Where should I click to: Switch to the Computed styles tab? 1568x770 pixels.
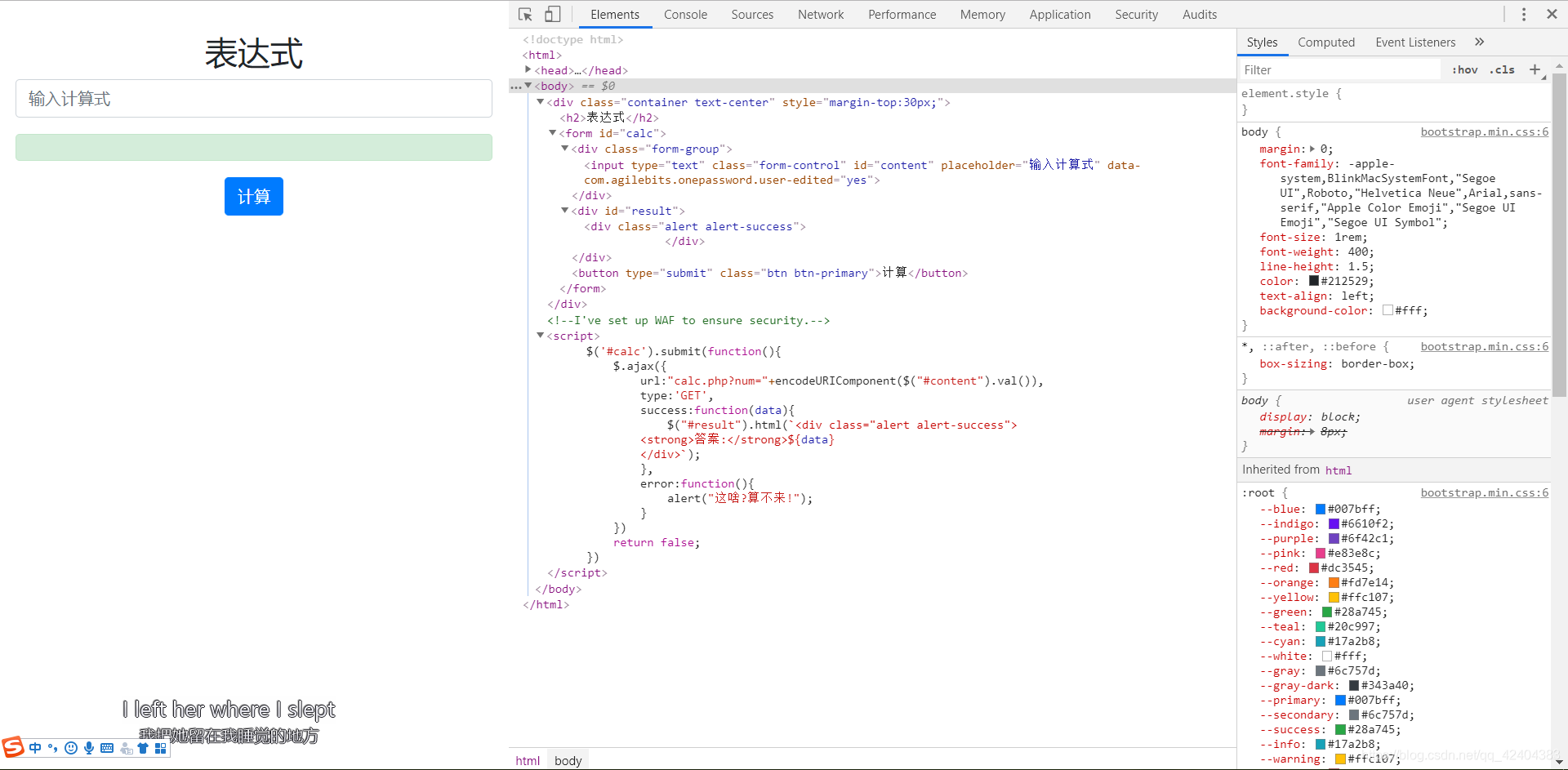(1326, 42)
